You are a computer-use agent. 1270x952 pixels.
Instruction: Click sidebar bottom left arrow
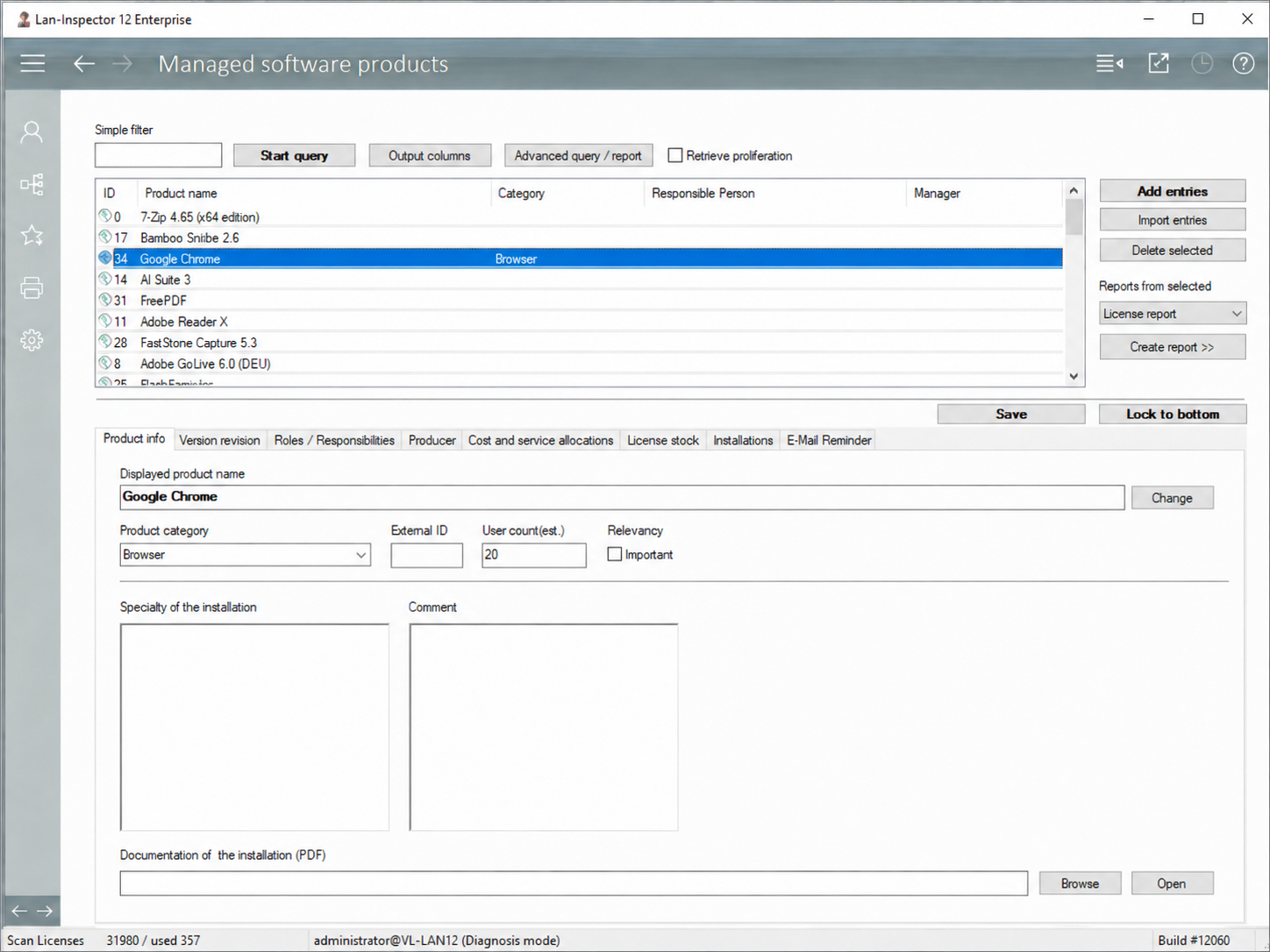[18, 912]
